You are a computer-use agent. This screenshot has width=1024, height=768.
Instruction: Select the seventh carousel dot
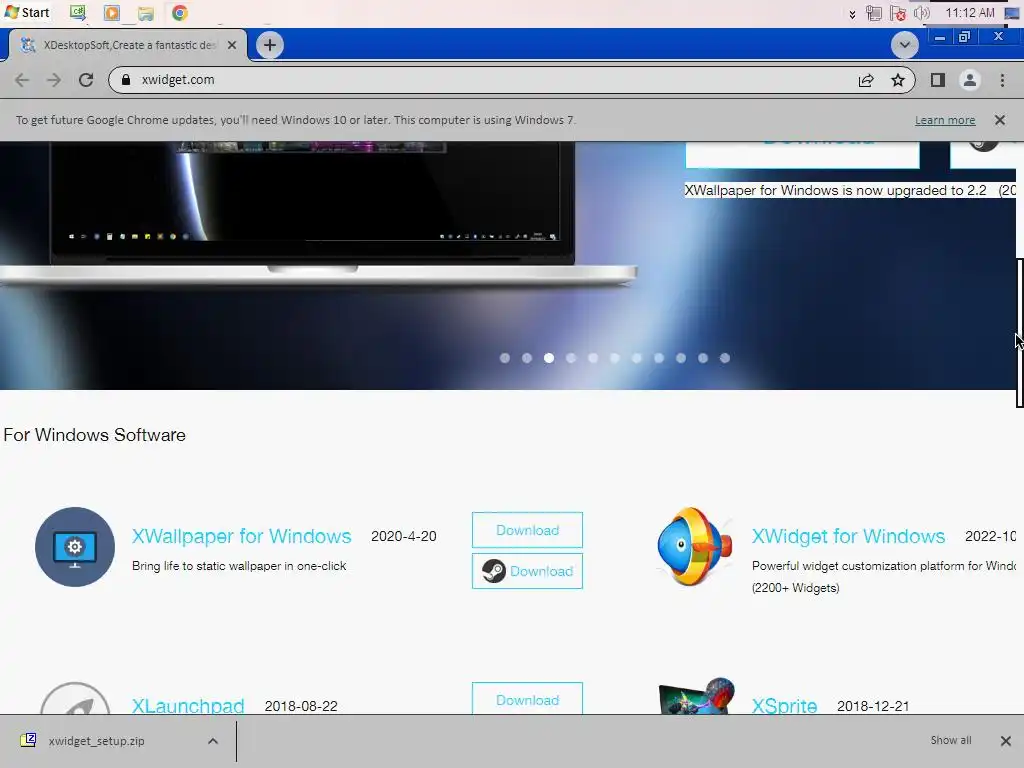click(x=637, y=358)
